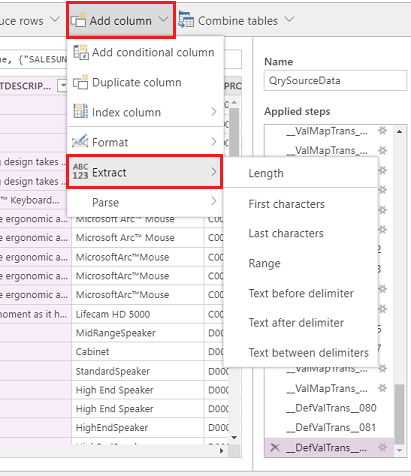
Task: Choose Text between delimiters
Action: (x=309, y=353)
